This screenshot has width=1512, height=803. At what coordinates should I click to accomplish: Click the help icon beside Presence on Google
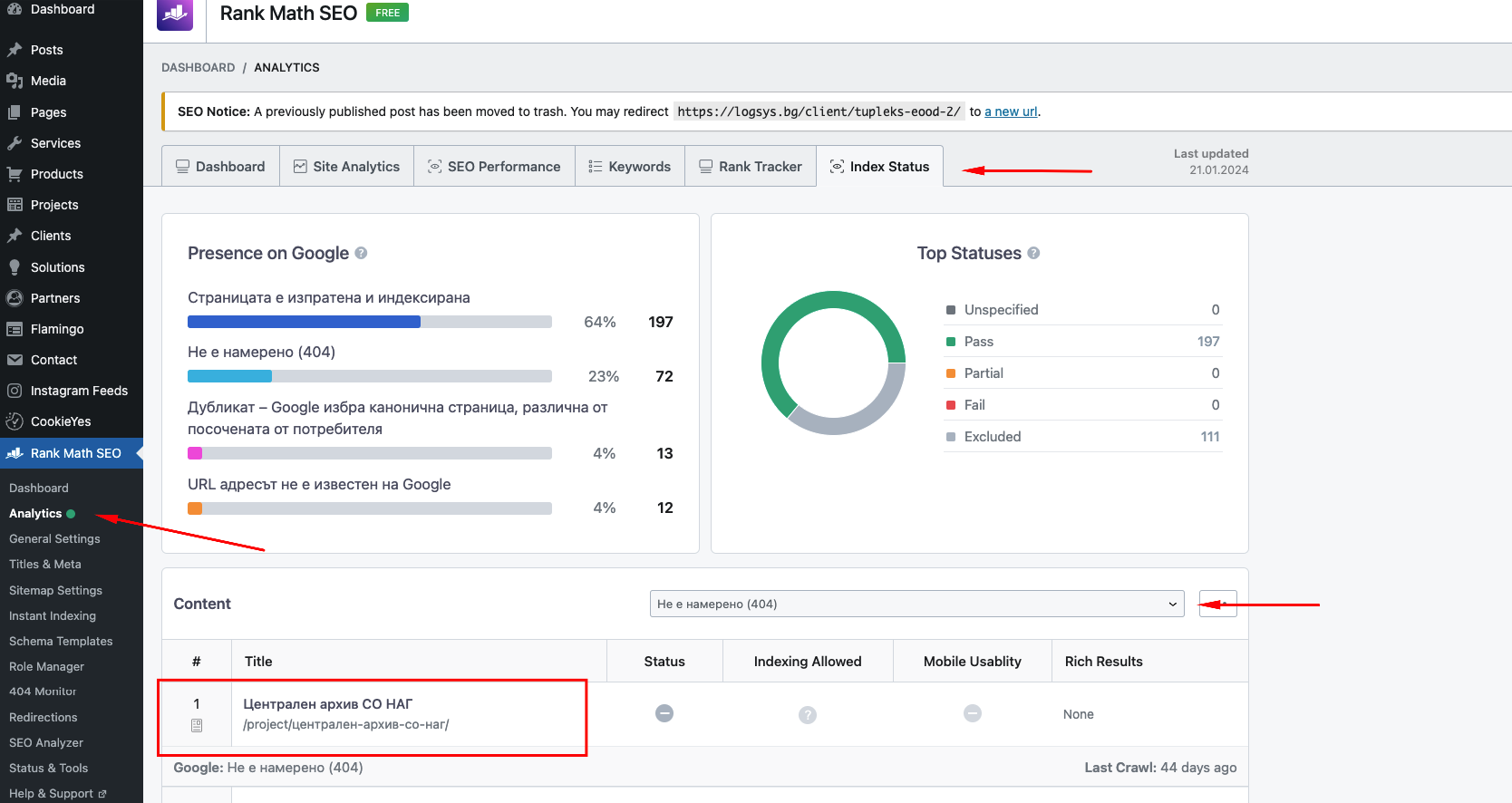click(x=361, y=254)
